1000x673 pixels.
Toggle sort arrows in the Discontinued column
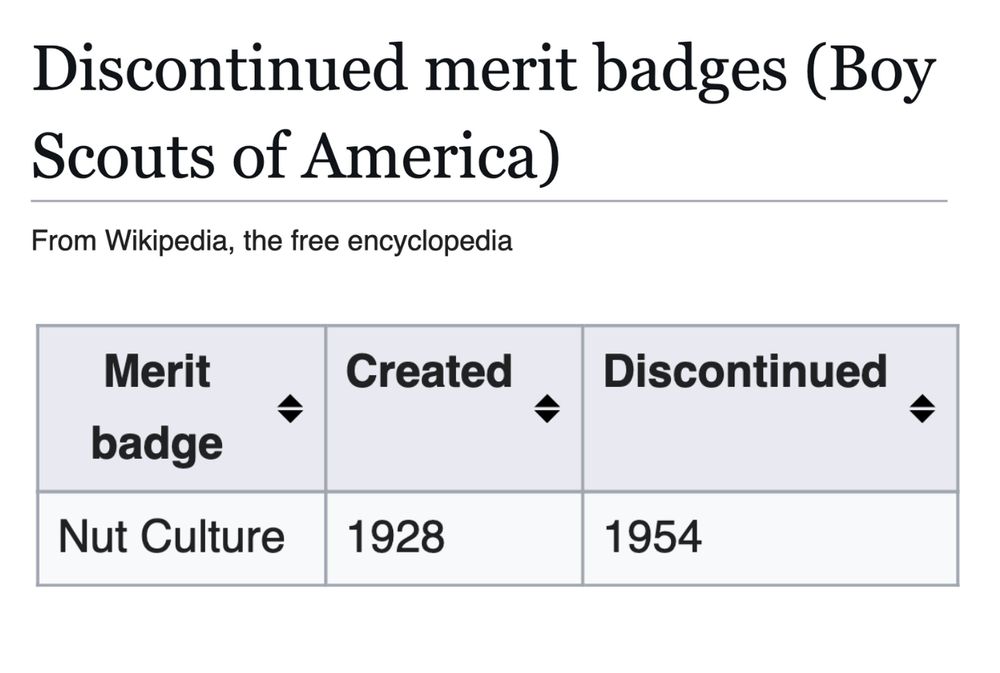922,408
